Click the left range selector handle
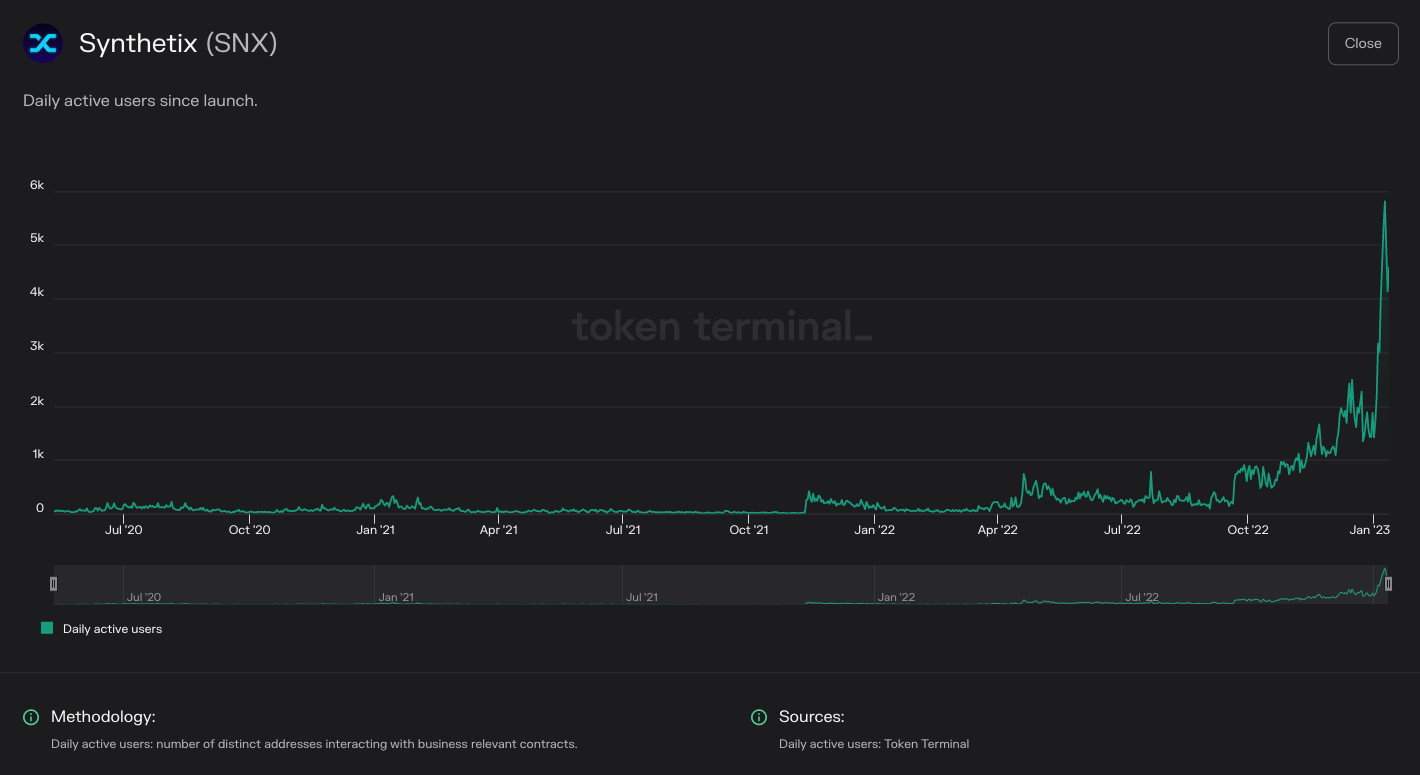This screenshot has height=775, width=1420. [x=53, y=583]
